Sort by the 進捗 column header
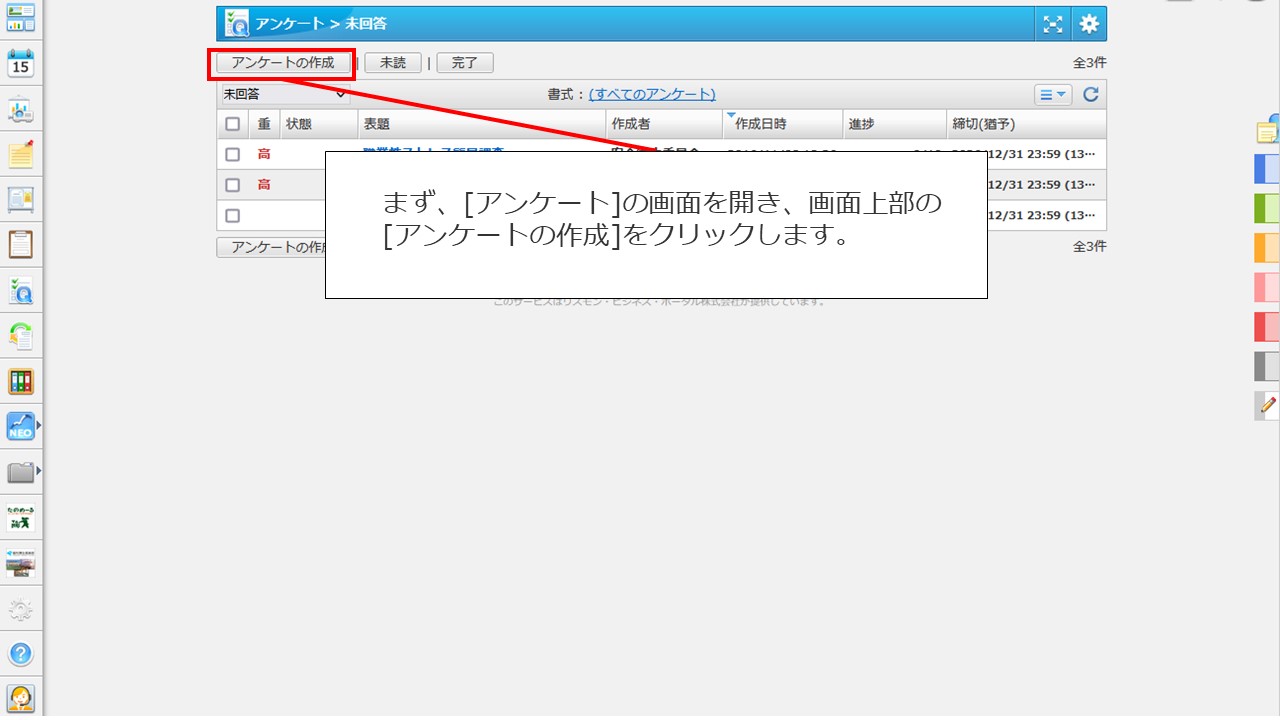Viewport: 1280px width, 720px height. click(894, 124)
